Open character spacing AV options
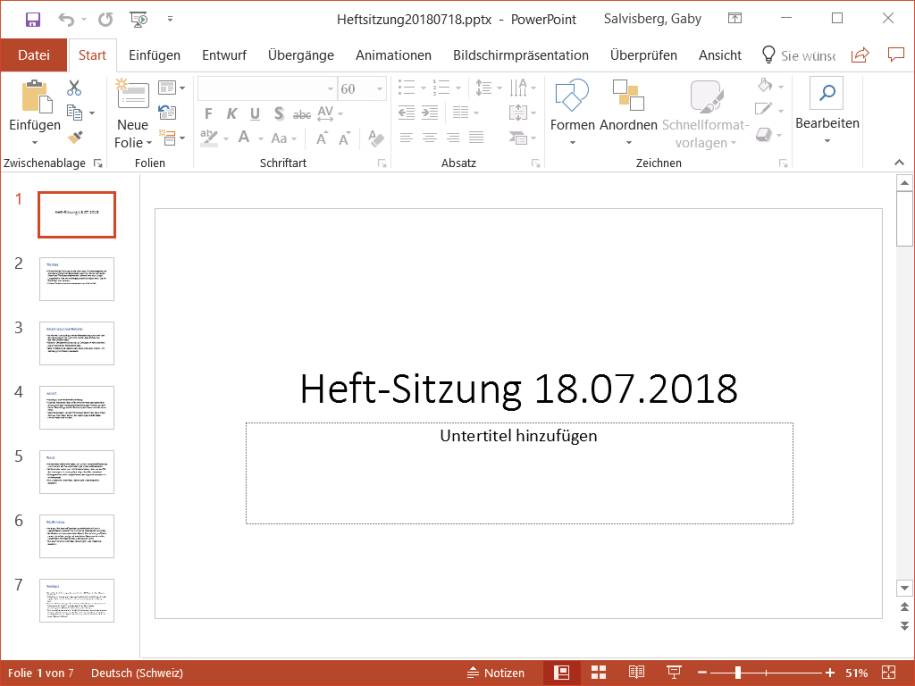 (330, 113)
